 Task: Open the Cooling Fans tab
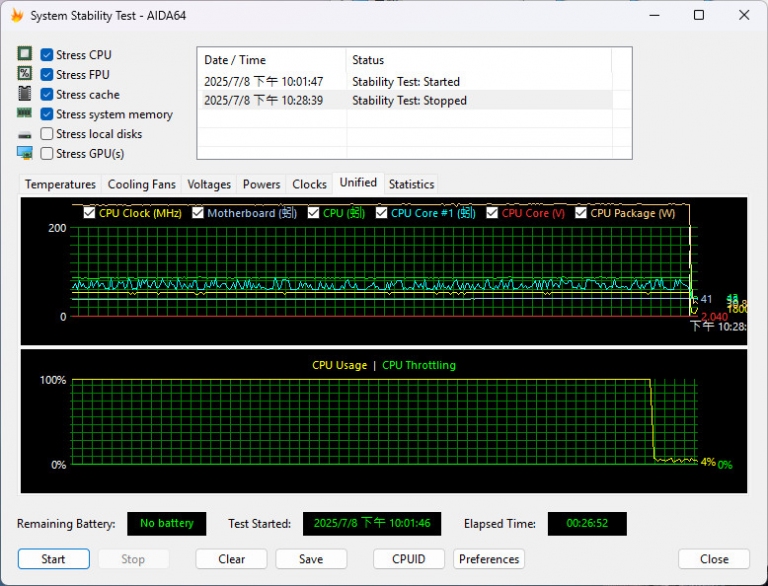pyautogui.click(x=142, y=184)
